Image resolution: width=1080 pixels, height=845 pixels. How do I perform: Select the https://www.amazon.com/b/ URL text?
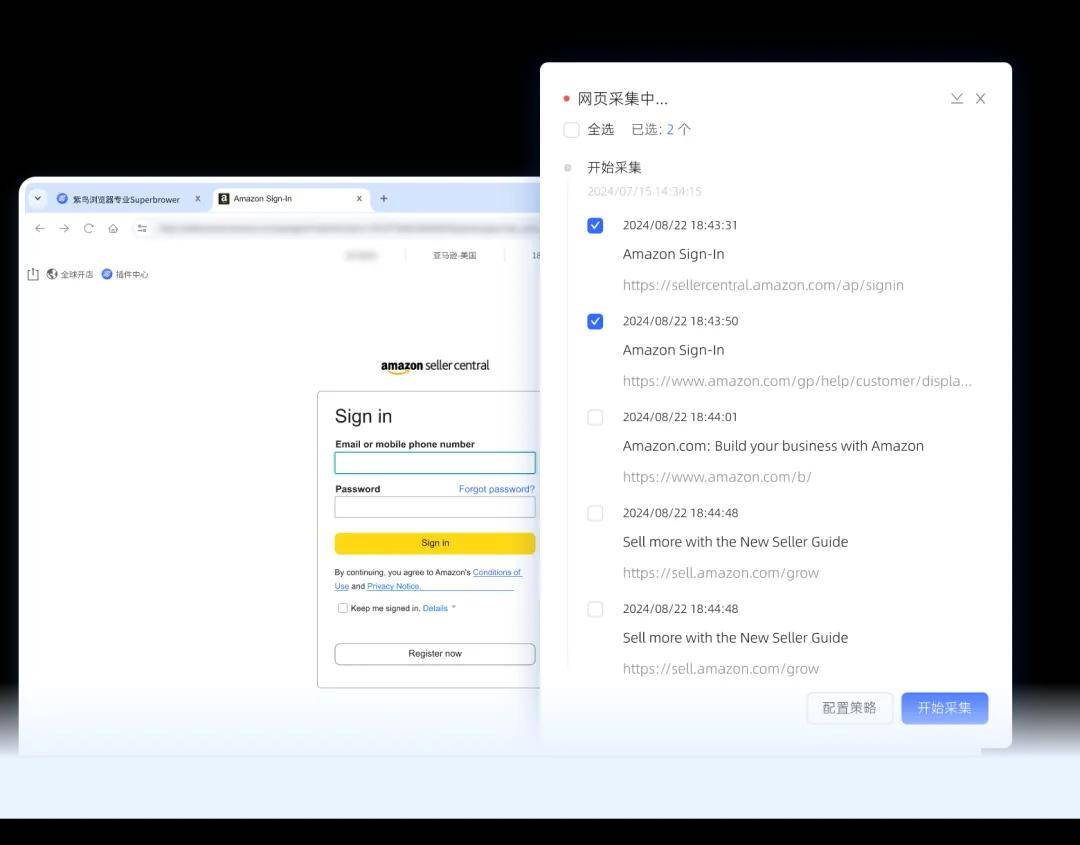[x=717, y=477]
